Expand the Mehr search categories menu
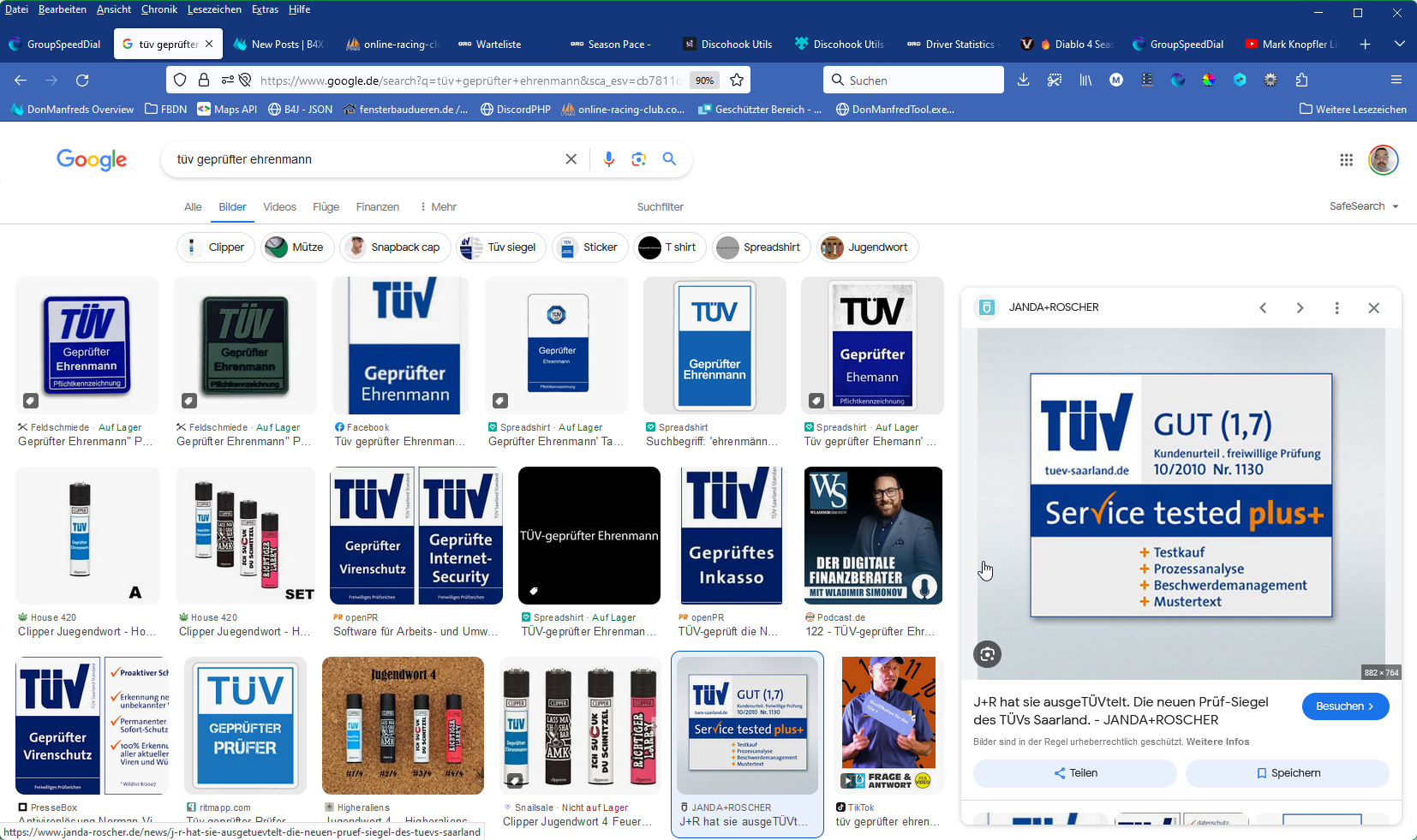1417x840 pixels. (x=438, y=207)
